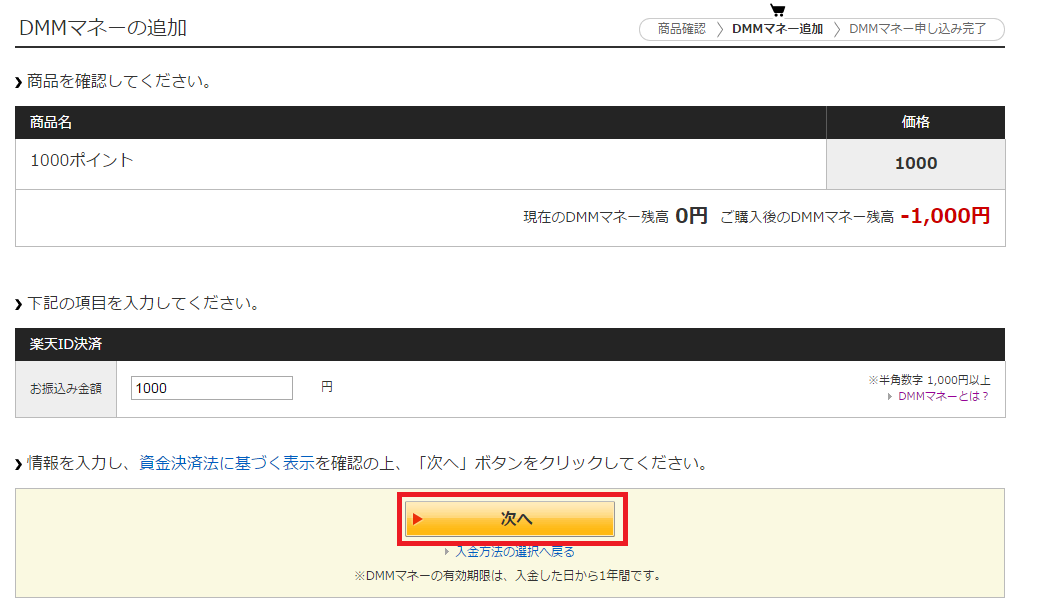Click the current balance 0円 amount
This screenshot has width=1039, height=612.
(691, 216)
